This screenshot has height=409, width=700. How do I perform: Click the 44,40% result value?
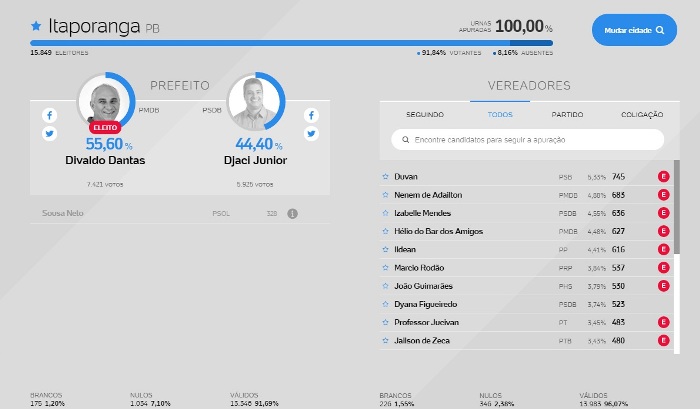[x=258, y=144]
